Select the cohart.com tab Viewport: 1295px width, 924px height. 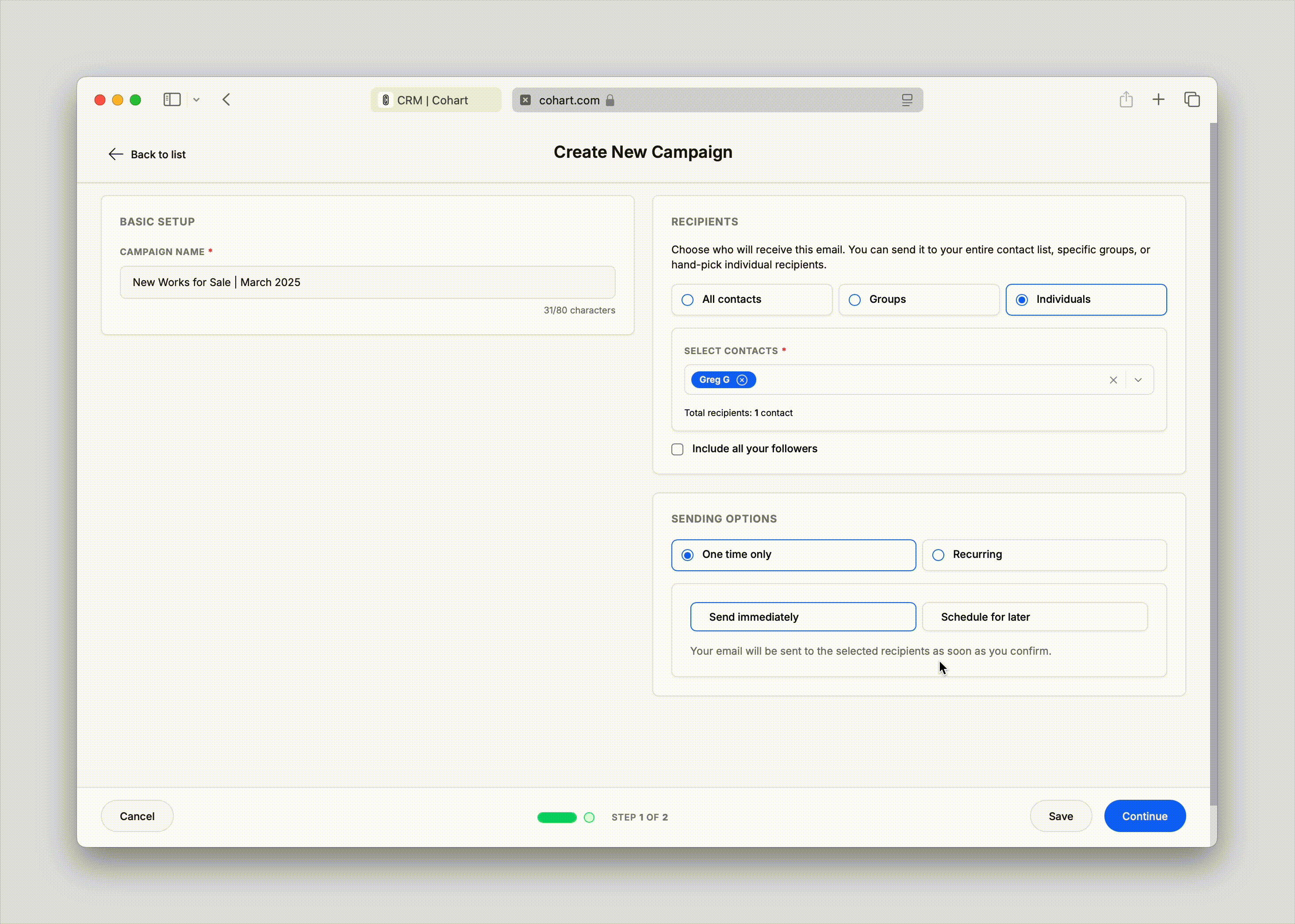(717, 100)
